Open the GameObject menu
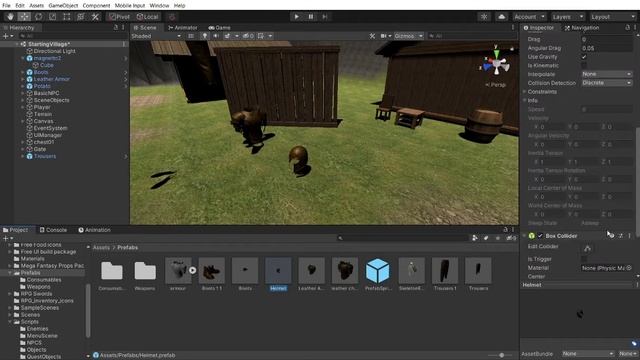 point(63,6)
